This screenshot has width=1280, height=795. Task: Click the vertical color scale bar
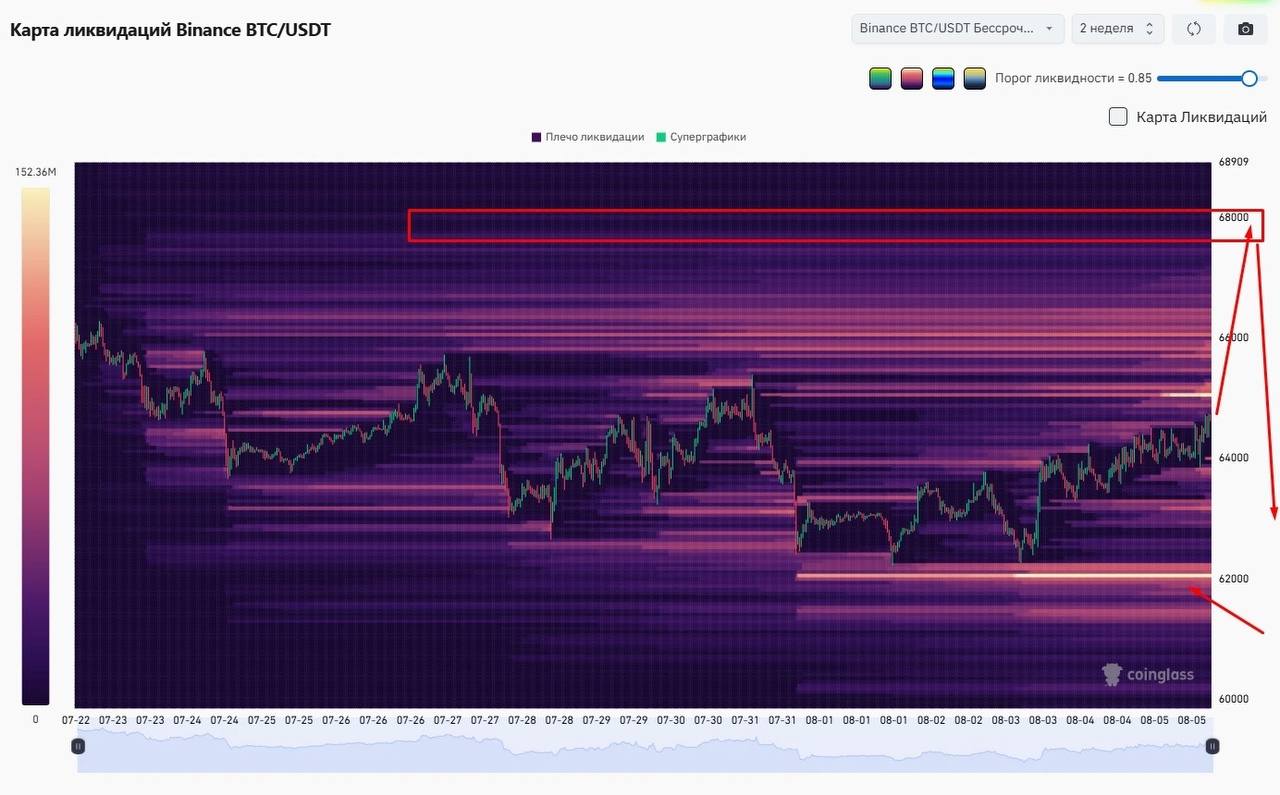[35, 447]
